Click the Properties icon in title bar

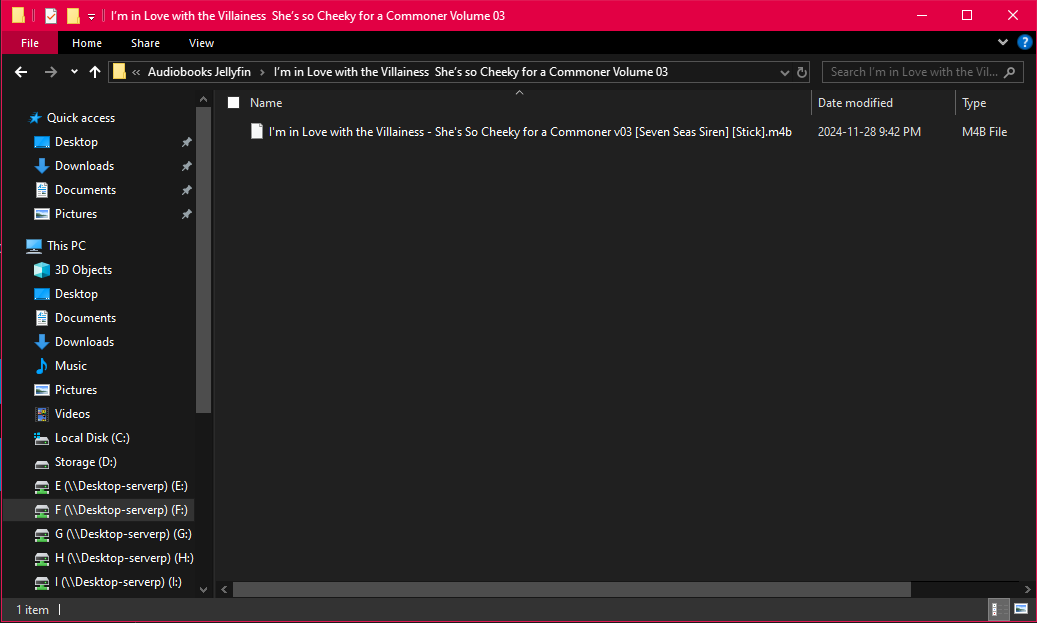click(51, 16)
